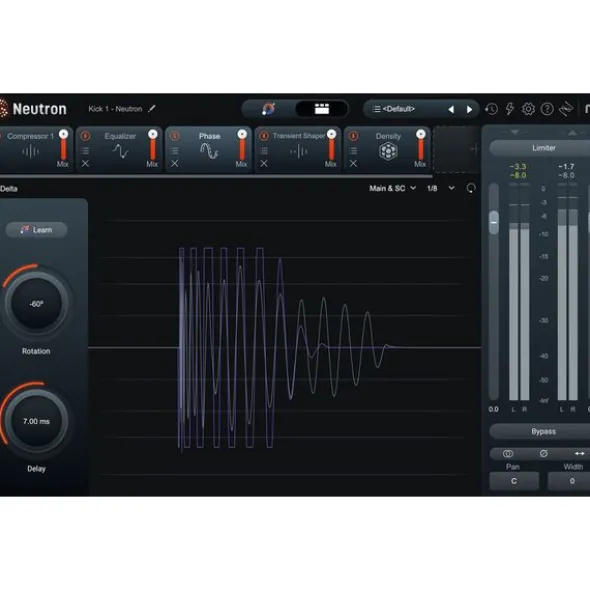Open the undo history clock icon
The height and width of the screenshot is (591, 590).
coord(491,109)
